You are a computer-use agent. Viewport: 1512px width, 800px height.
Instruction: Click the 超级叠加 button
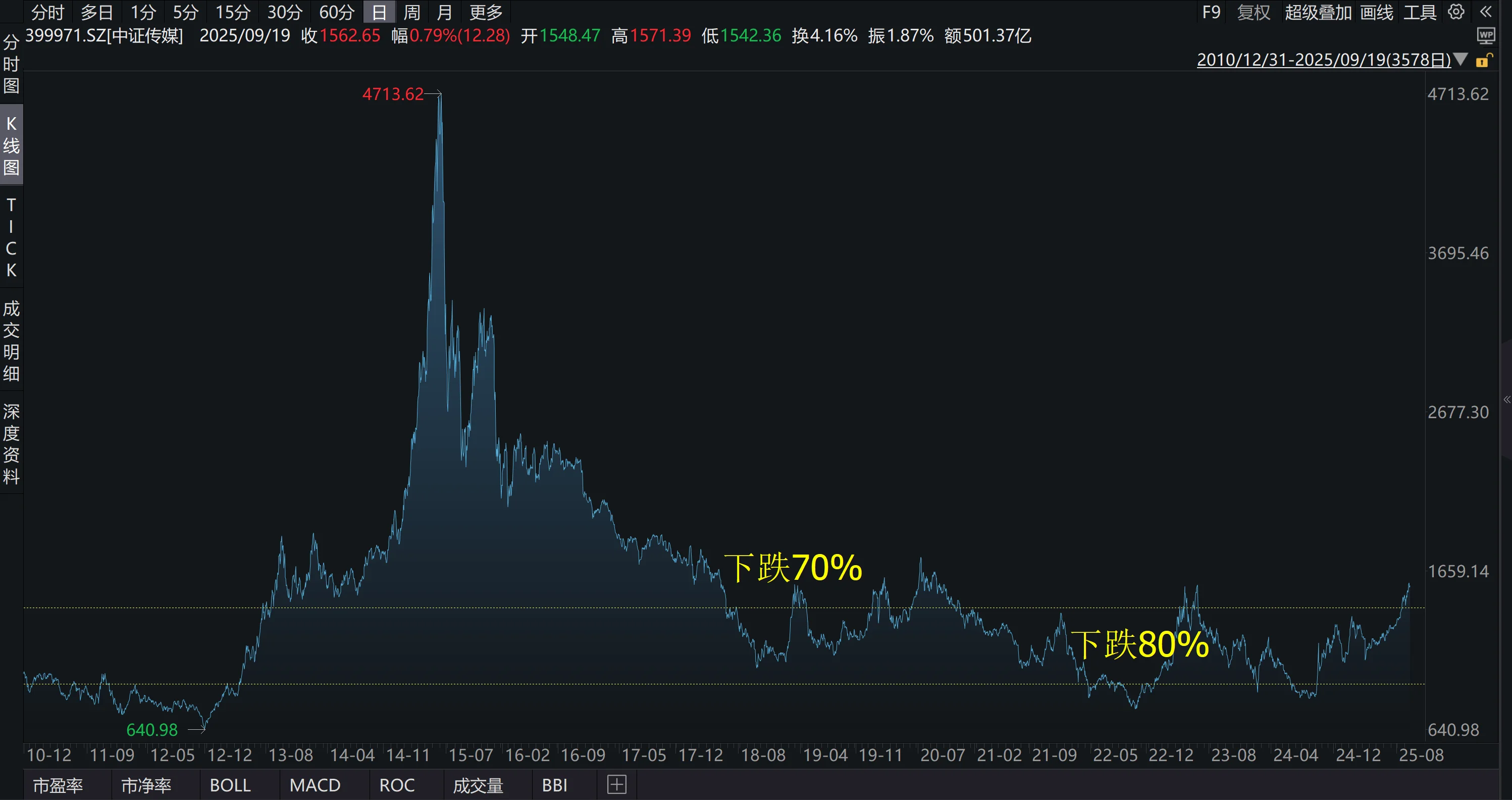pos(1318,12)
